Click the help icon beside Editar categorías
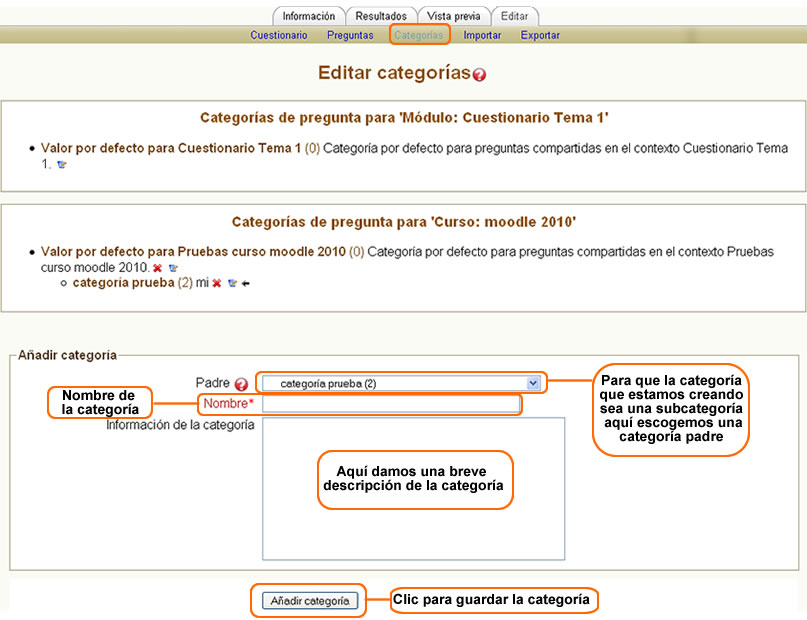 pos(480,75)
